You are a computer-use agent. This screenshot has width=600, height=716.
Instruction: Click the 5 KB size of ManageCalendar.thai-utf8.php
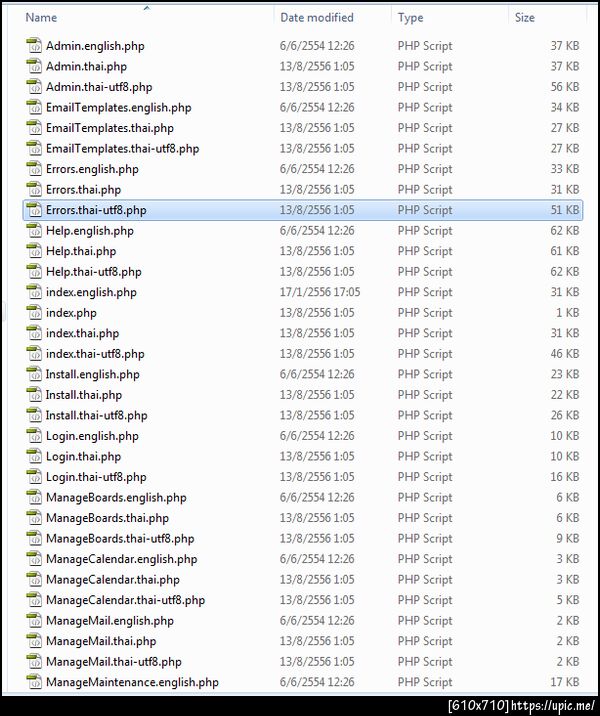coord(568,600)
